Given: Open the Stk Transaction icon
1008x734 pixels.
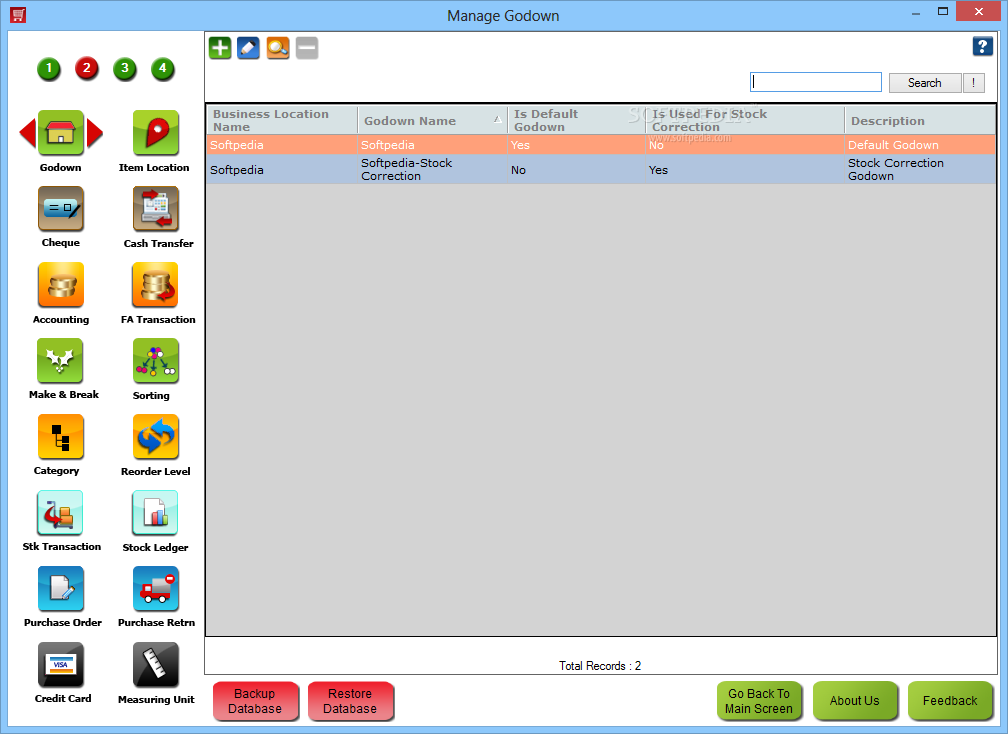Looking at the screenshot, I should click(x=60, y=512).
